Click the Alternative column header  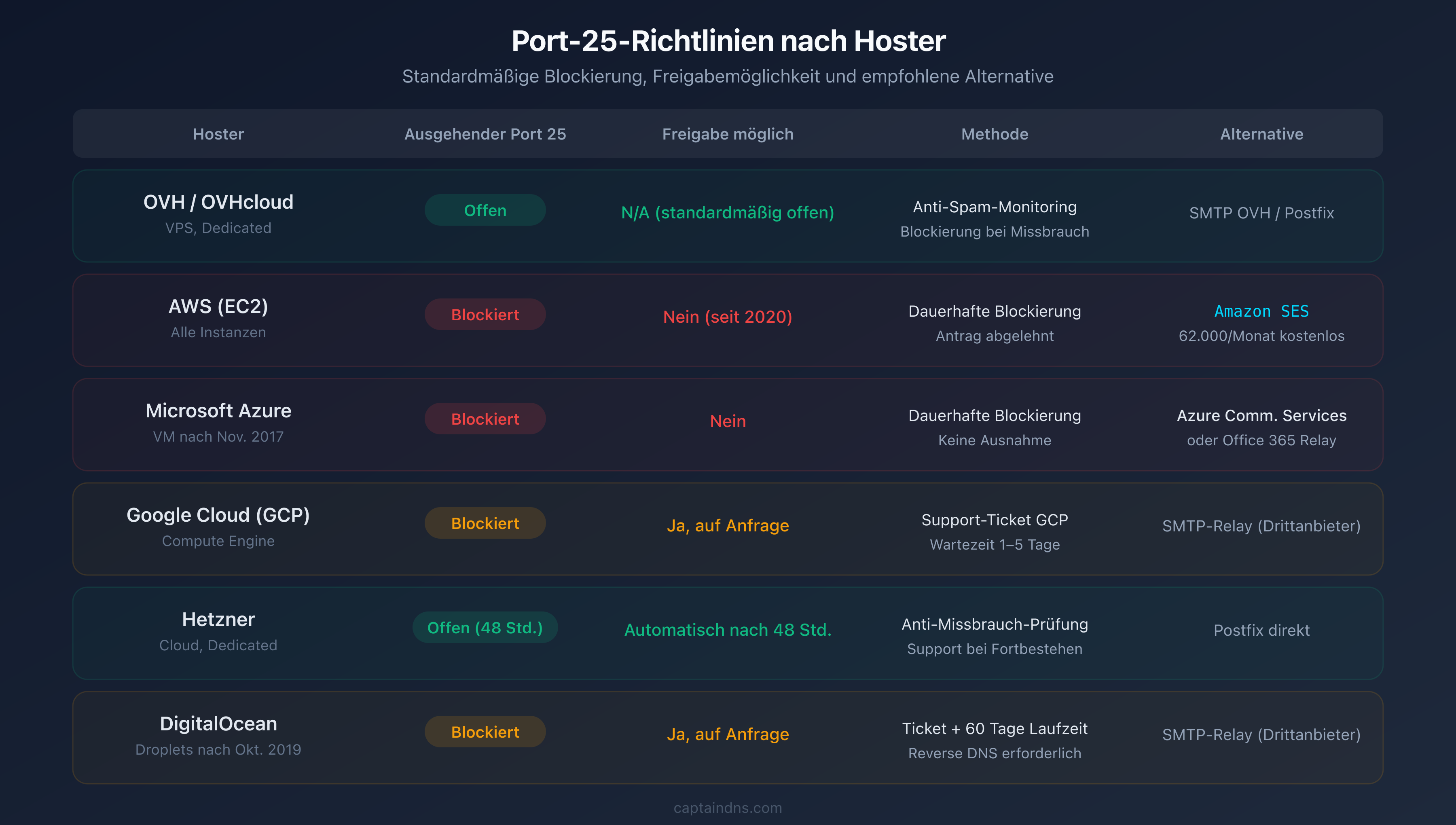pyautogui.click(x=1261, y=134)
